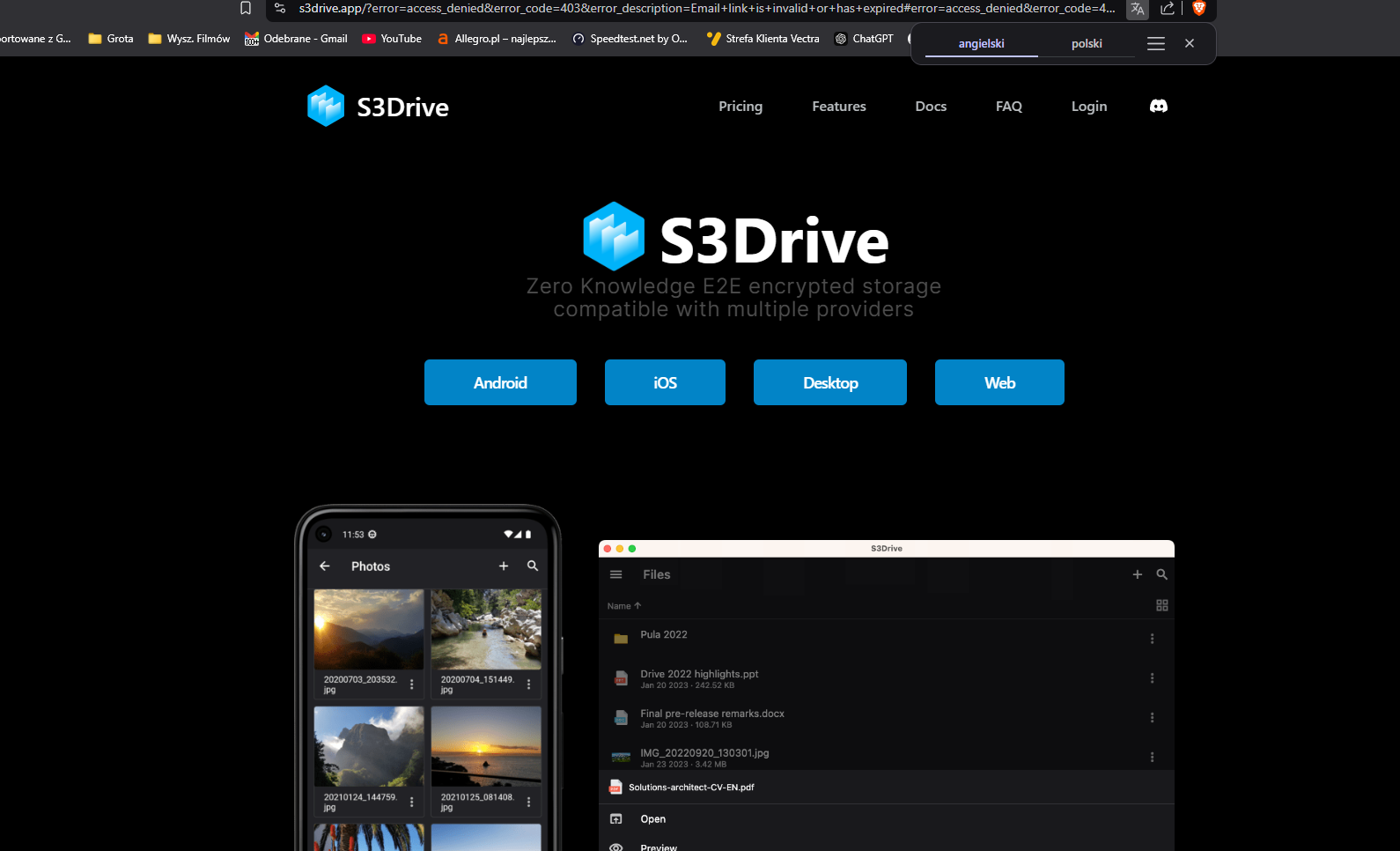Select angielski language tab
The height and width of the screenshot is (851, 1400).
(x=982, y=43)
